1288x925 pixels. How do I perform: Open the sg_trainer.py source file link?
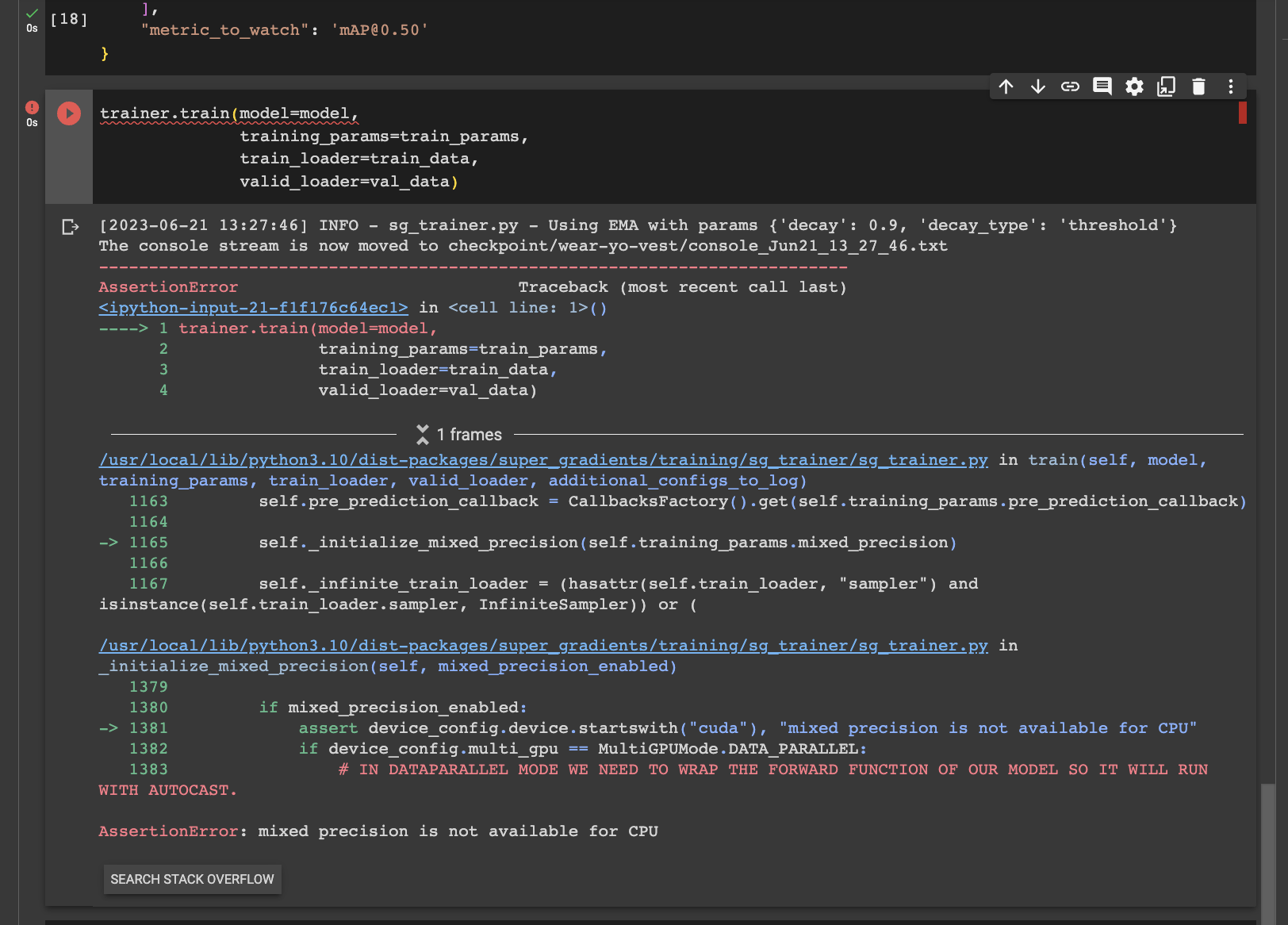[x=542, y=459]
